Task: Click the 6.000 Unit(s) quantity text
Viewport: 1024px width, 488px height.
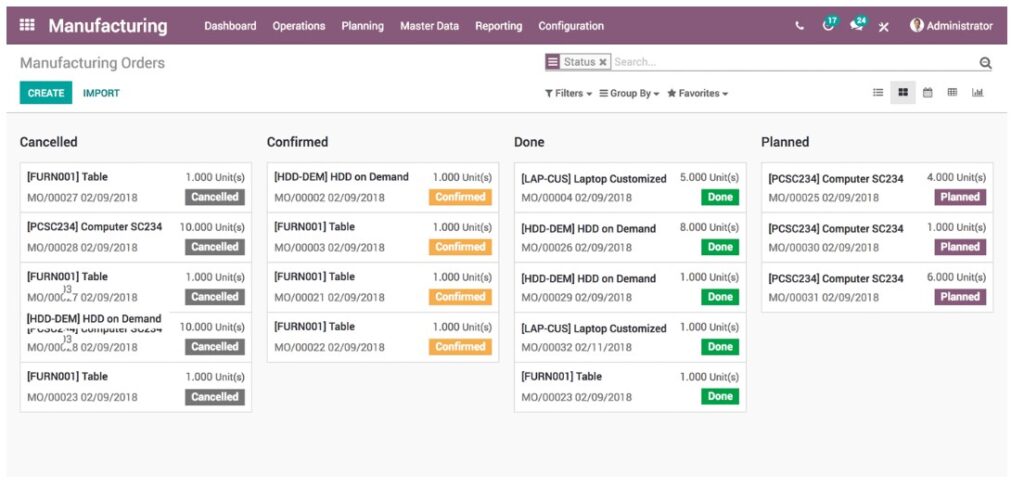Action: tap(956, 277)
